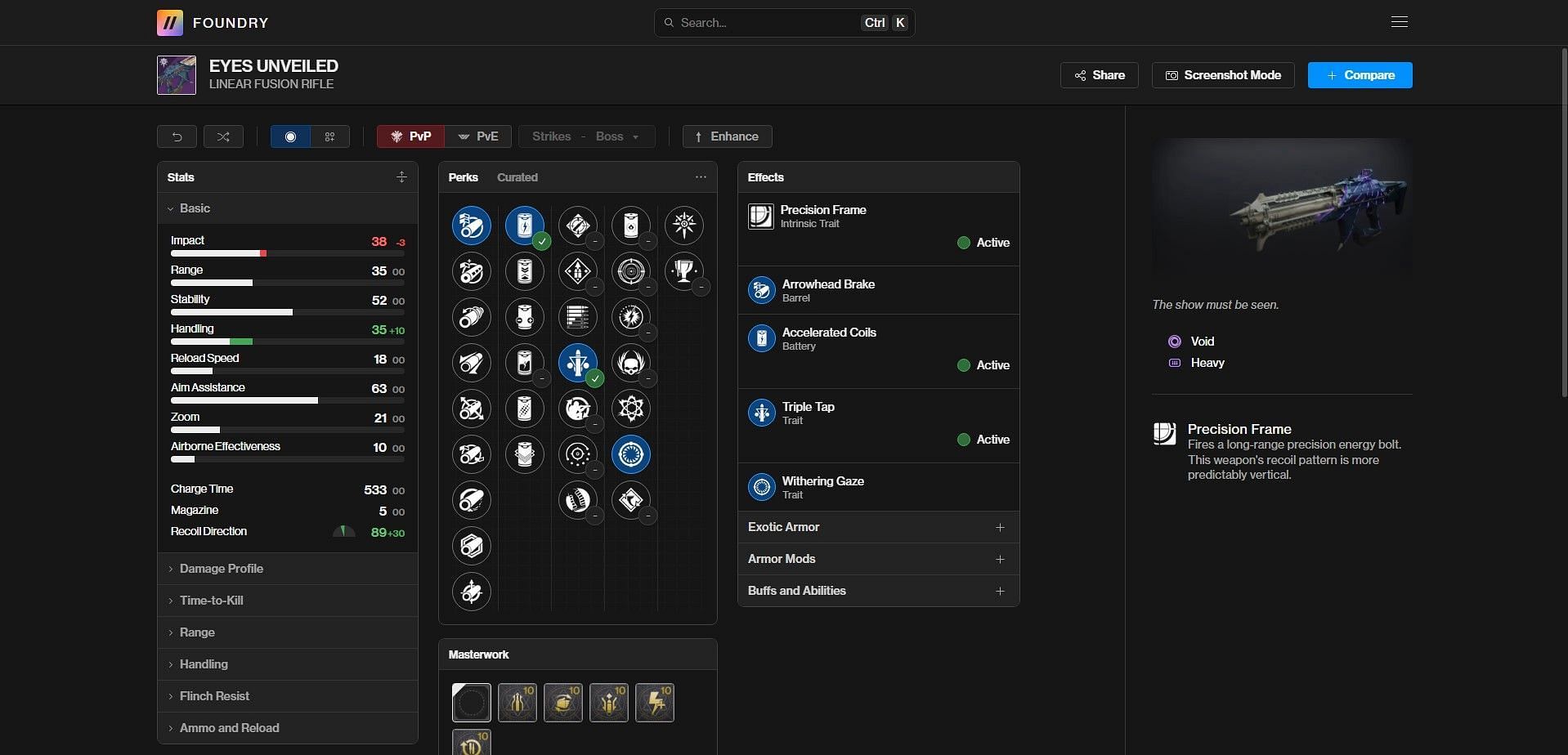Select the stacked bullets trait perk icon
The height and width of the screenshot is (755, 1568).
[x=578, y=317]
